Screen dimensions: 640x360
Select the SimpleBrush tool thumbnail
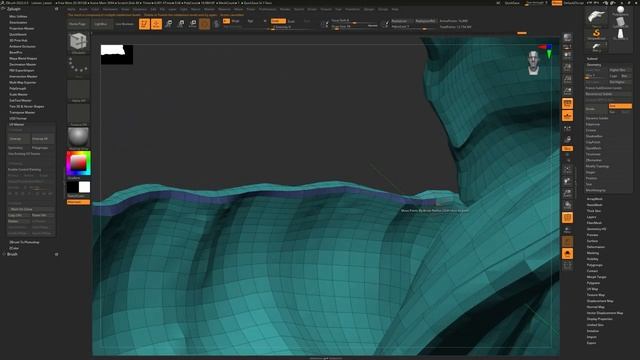coord(596,34)
